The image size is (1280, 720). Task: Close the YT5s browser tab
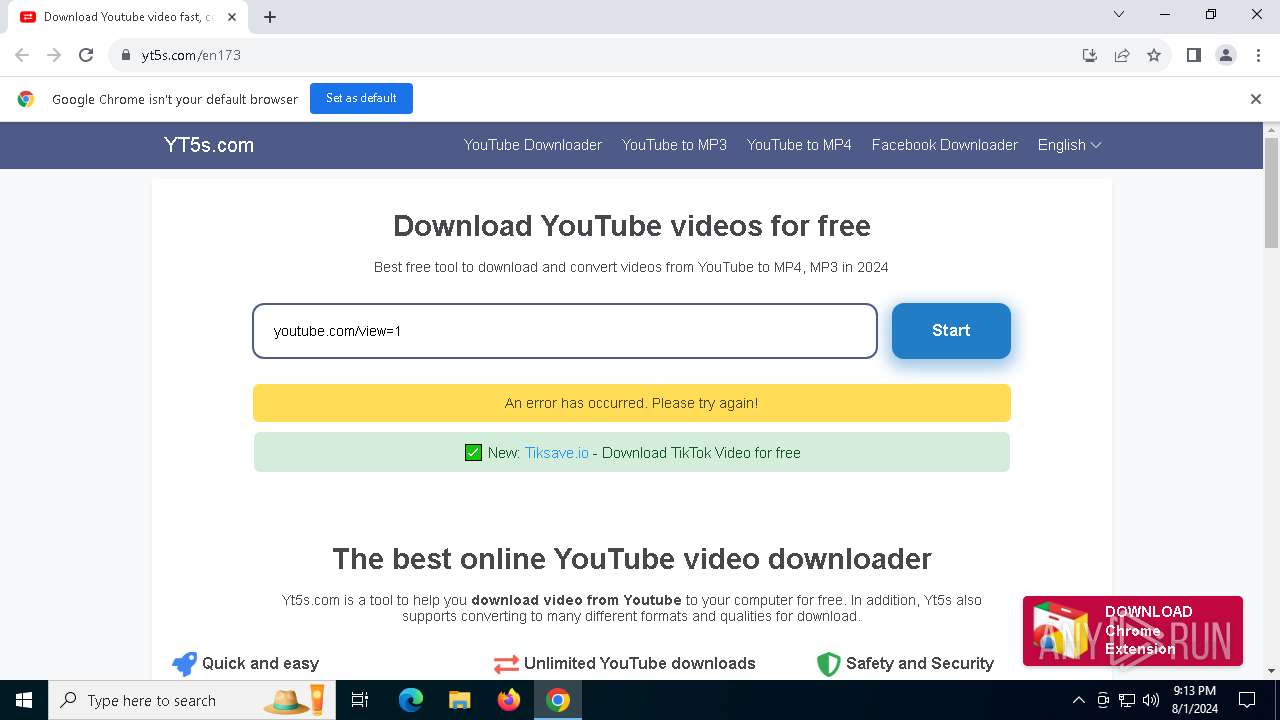click(x=233, y=17)
